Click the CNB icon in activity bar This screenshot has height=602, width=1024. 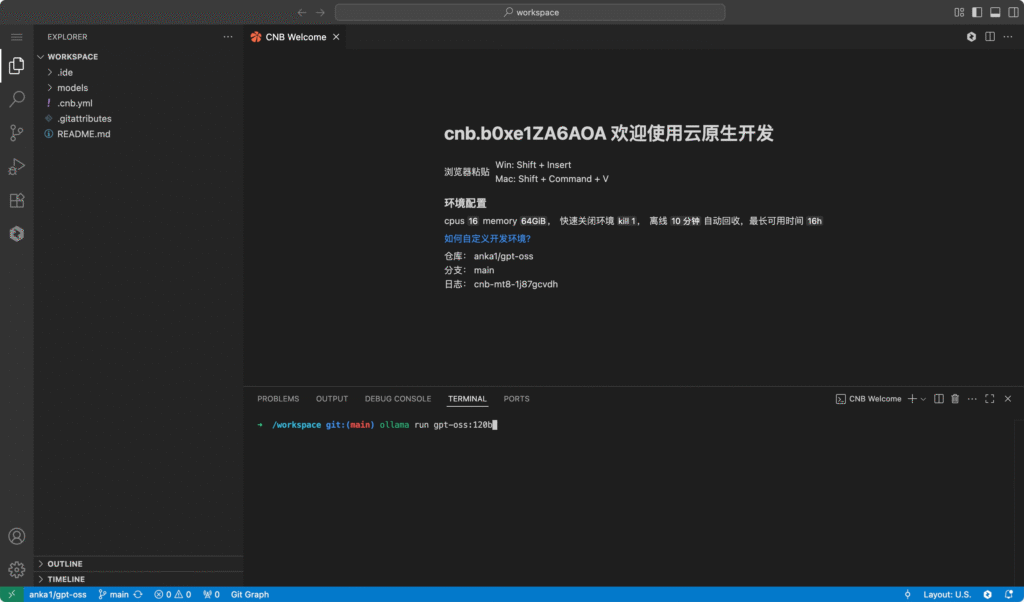point(17,233)
